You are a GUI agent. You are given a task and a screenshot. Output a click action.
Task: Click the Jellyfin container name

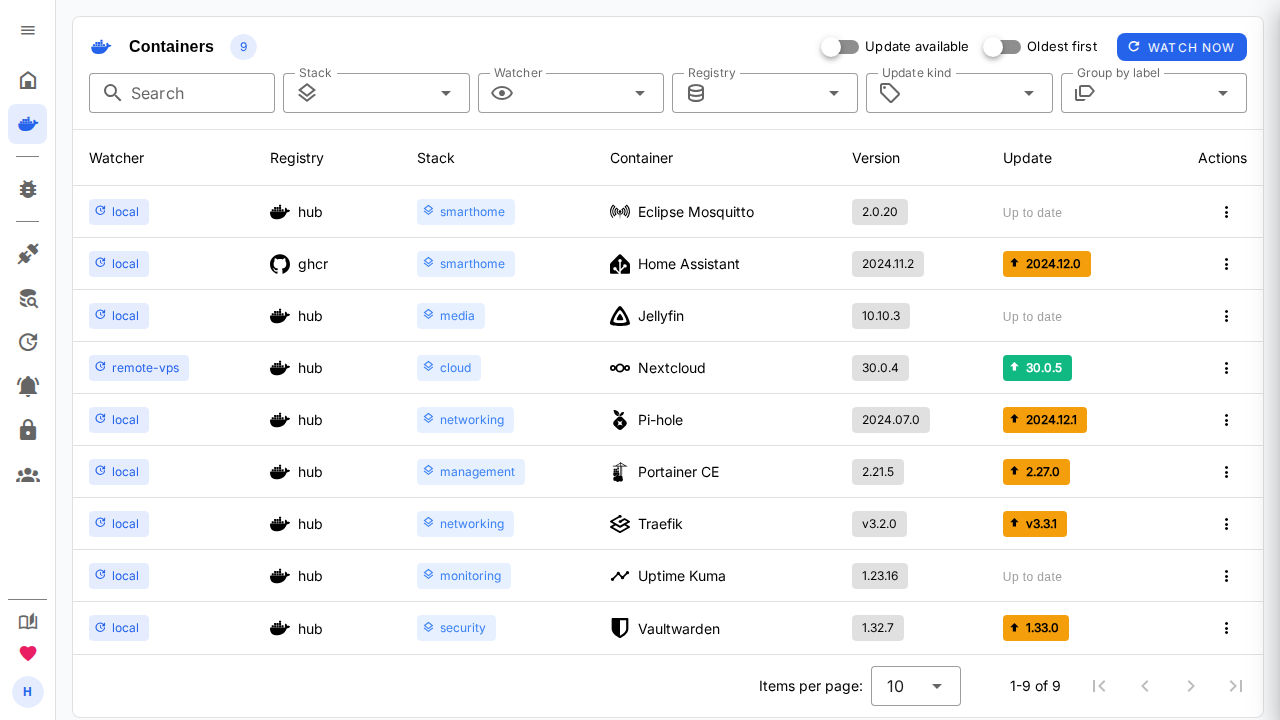click(661, 316)
